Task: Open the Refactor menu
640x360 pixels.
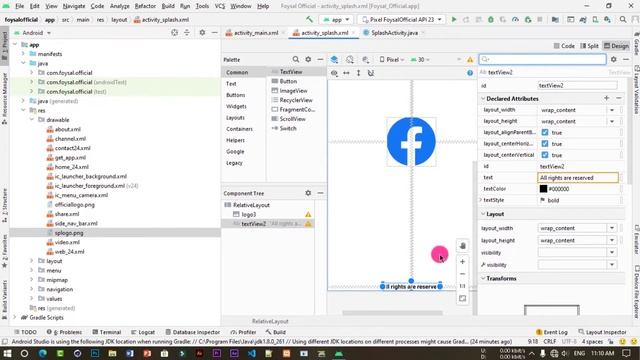Action: (x=145, y=6)
